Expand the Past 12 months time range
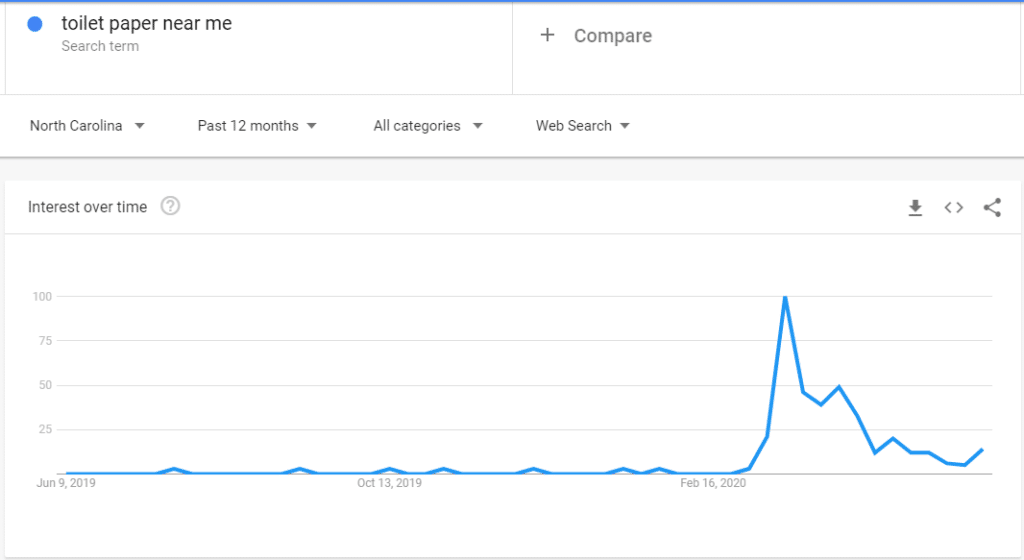This screenshot has width=1024, height=560. 257,125
